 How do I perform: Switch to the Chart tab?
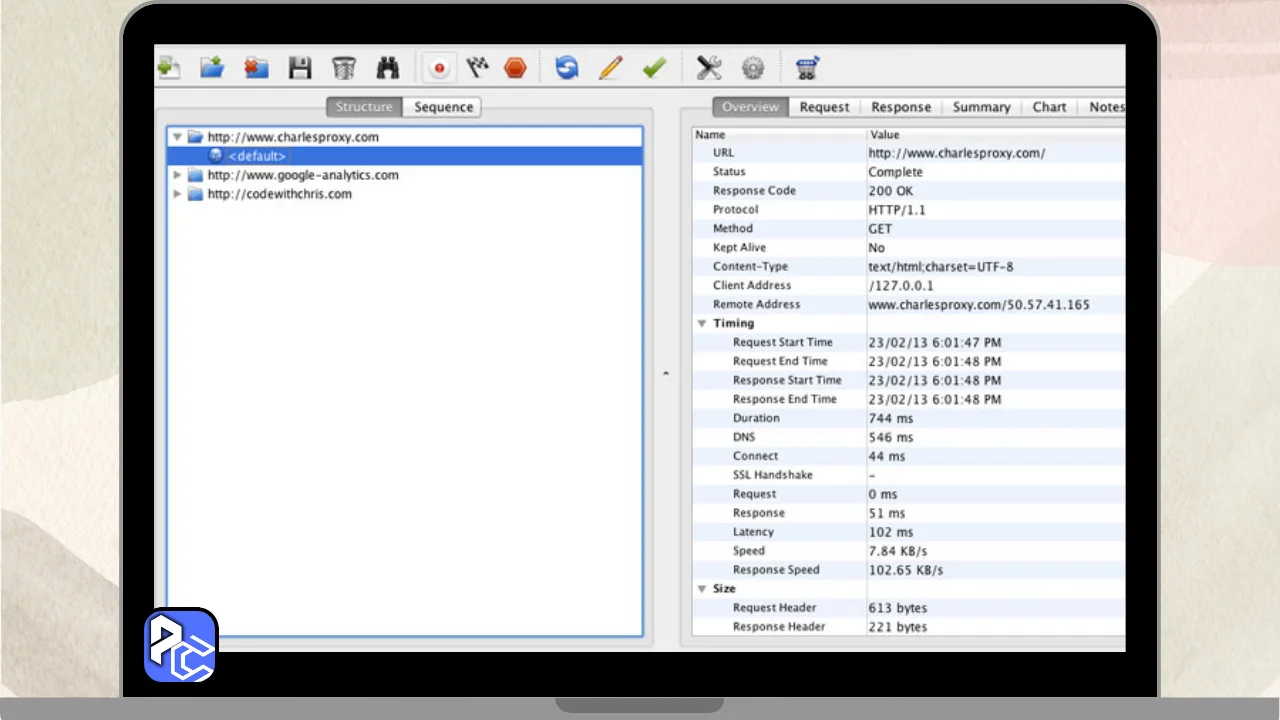tap(1049, 107)
